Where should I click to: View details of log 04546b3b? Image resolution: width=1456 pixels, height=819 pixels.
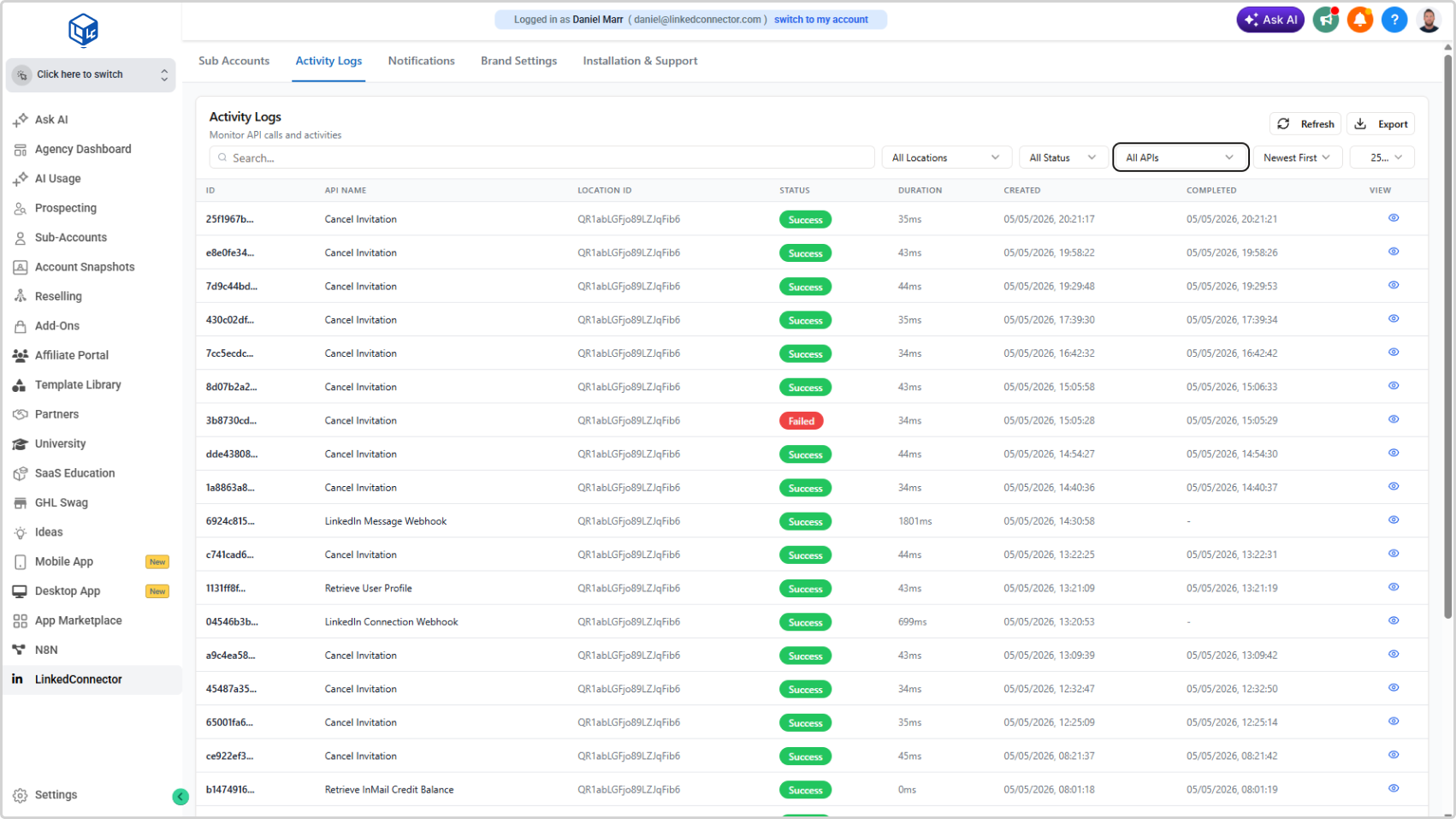coord(1394,620)
